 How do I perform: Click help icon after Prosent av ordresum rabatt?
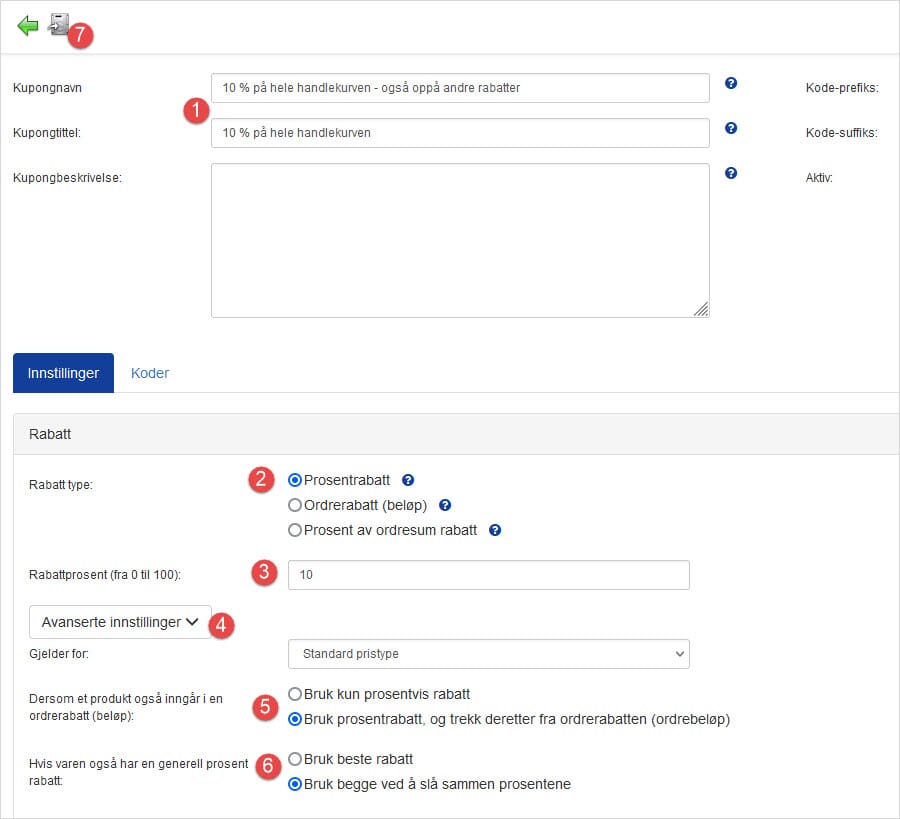pyautogui.click(x=495, y=530)
